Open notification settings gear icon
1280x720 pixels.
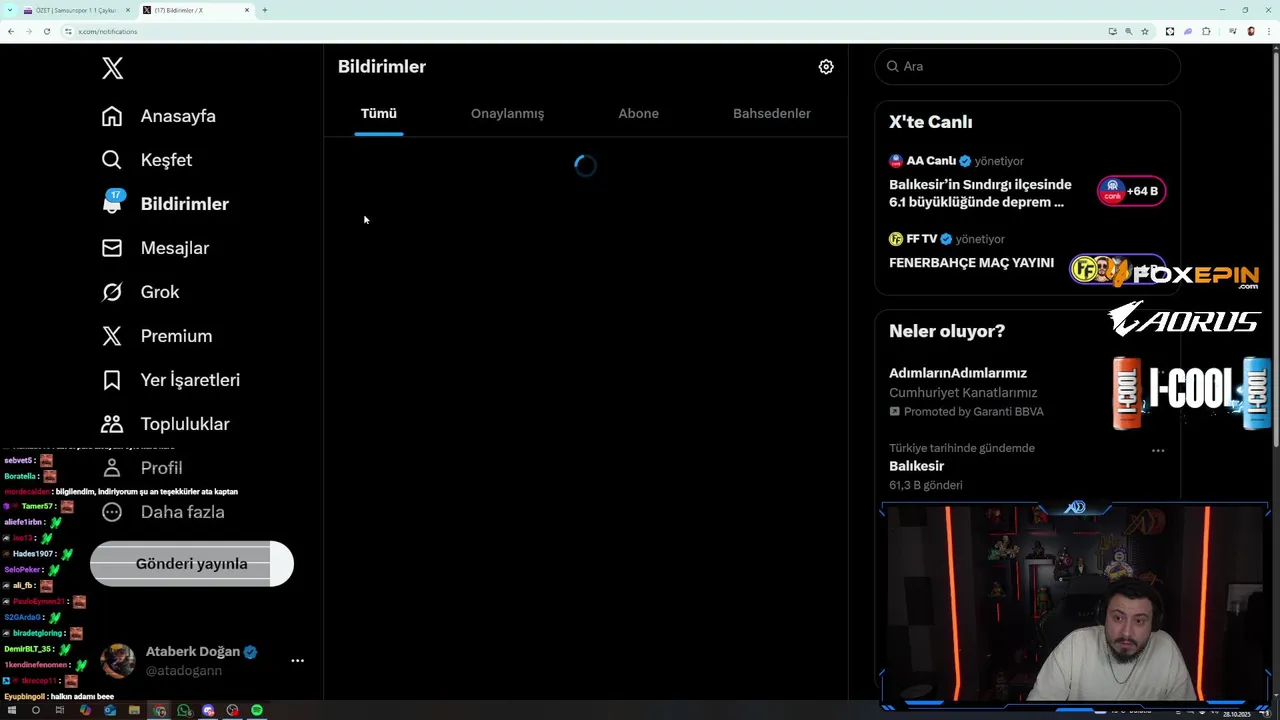[826, 66]
